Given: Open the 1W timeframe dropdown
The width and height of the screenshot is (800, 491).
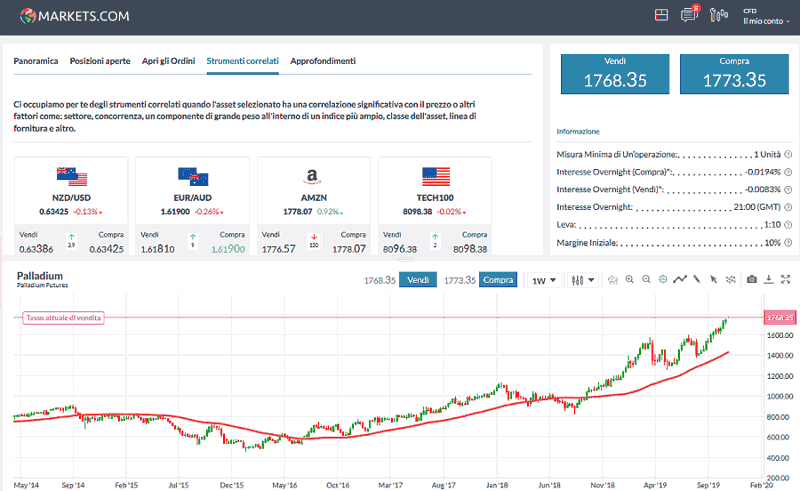Looking at the screenshot, I should 542,280.
